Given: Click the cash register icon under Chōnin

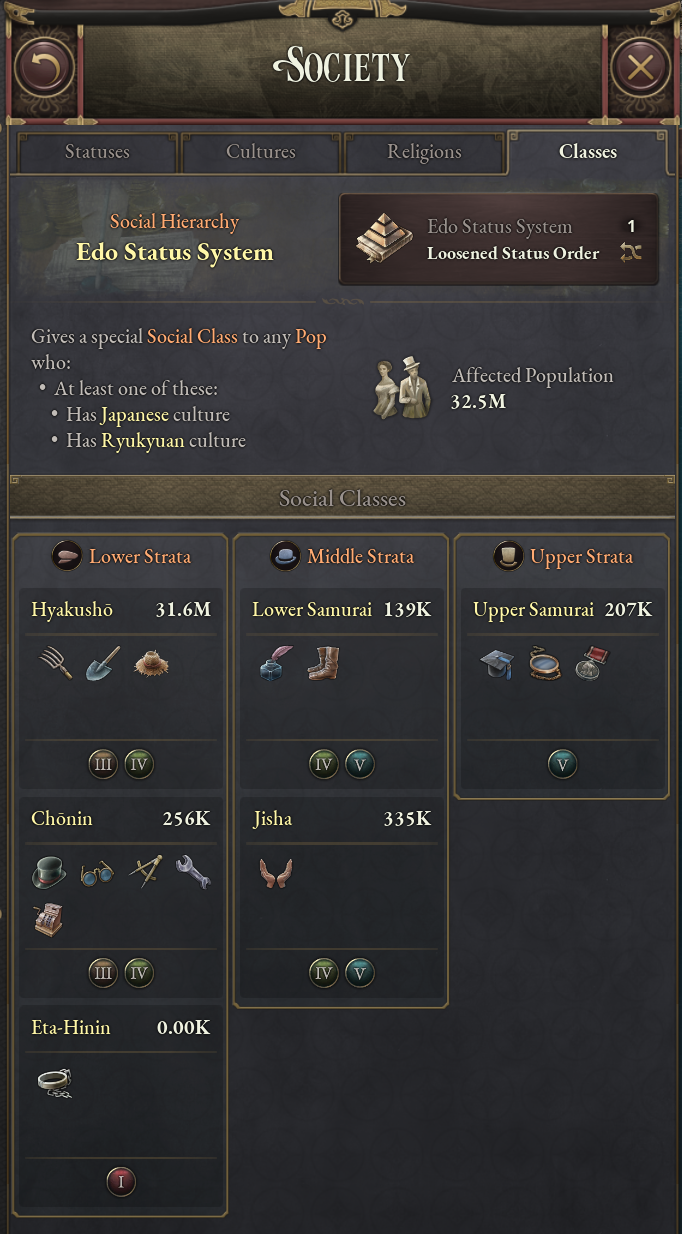Looking at the screenshot, I should click(49, 919).
